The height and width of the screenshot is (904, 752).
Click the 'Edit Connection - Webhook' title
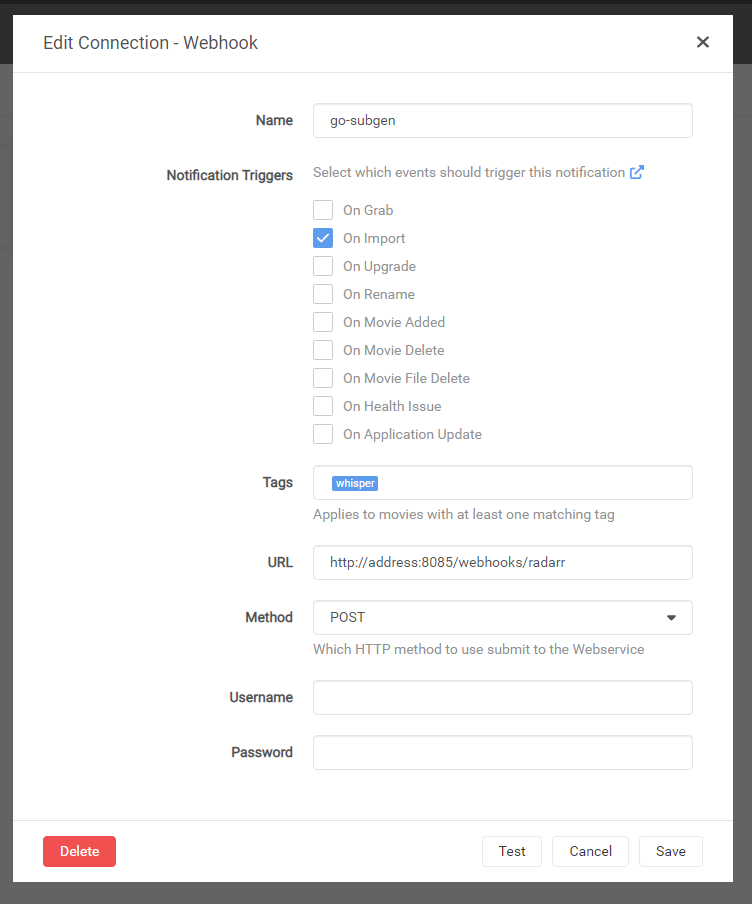[151, 43]
